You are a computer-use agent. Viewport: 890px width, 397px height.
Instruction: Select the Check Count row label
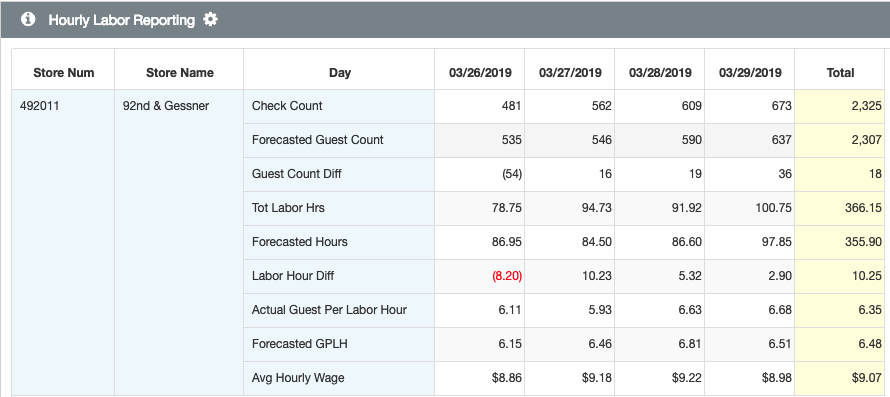(287, 106)
